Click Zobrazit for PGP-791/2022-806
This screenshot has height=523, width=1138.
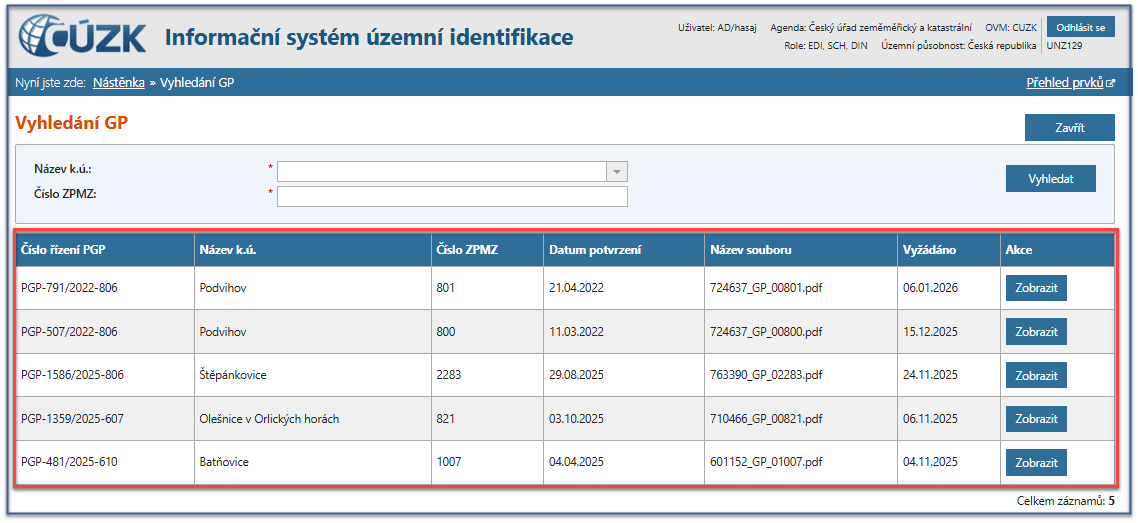1036,288
